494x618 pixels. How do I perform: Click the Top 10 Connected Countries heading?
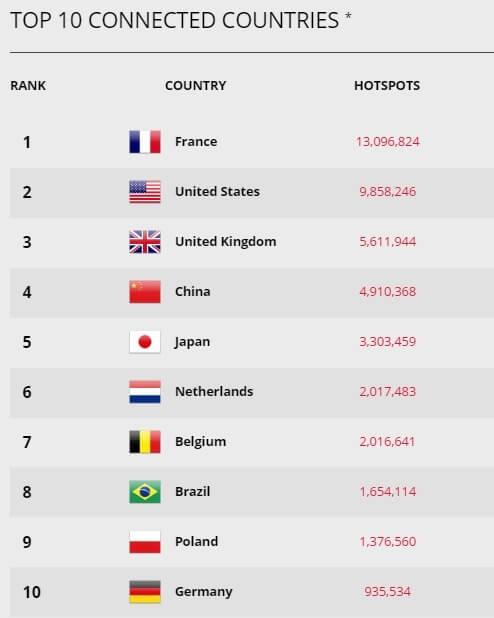(180, 20)
